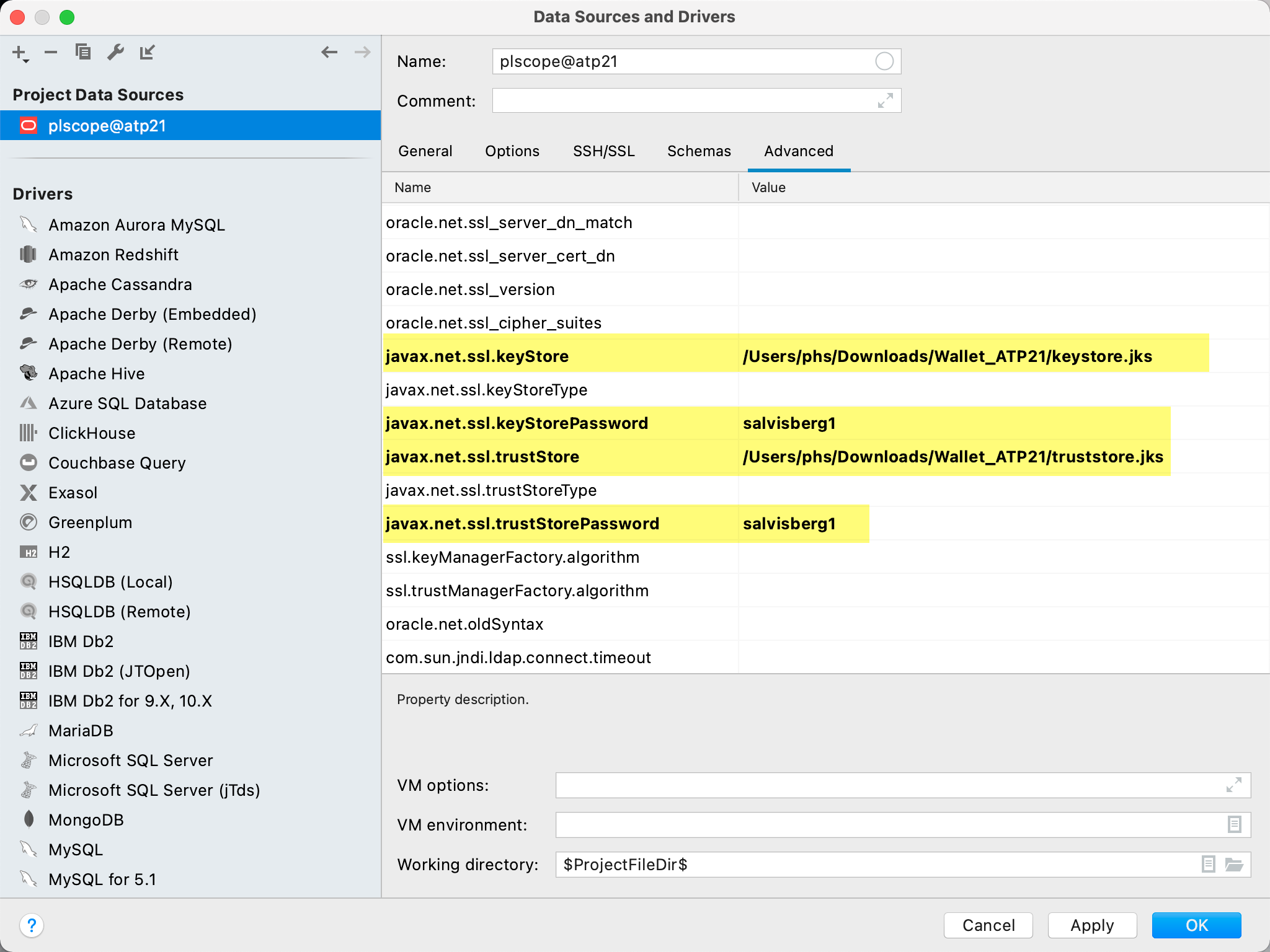
Task: Remove the selected data source with minus icon
Action: (51, 53)
